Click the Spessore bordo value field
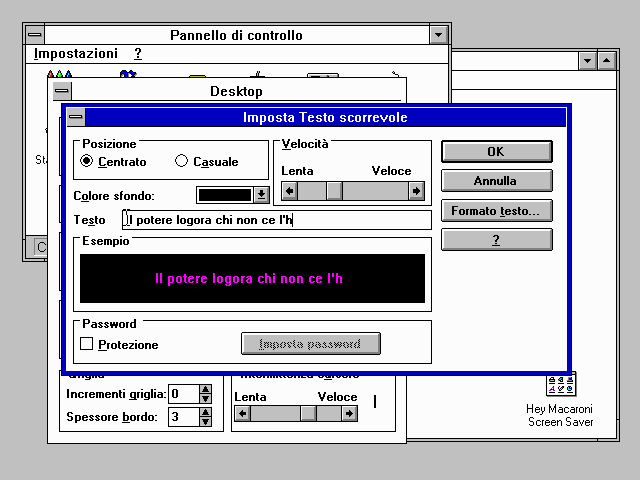 pos(184,417)
